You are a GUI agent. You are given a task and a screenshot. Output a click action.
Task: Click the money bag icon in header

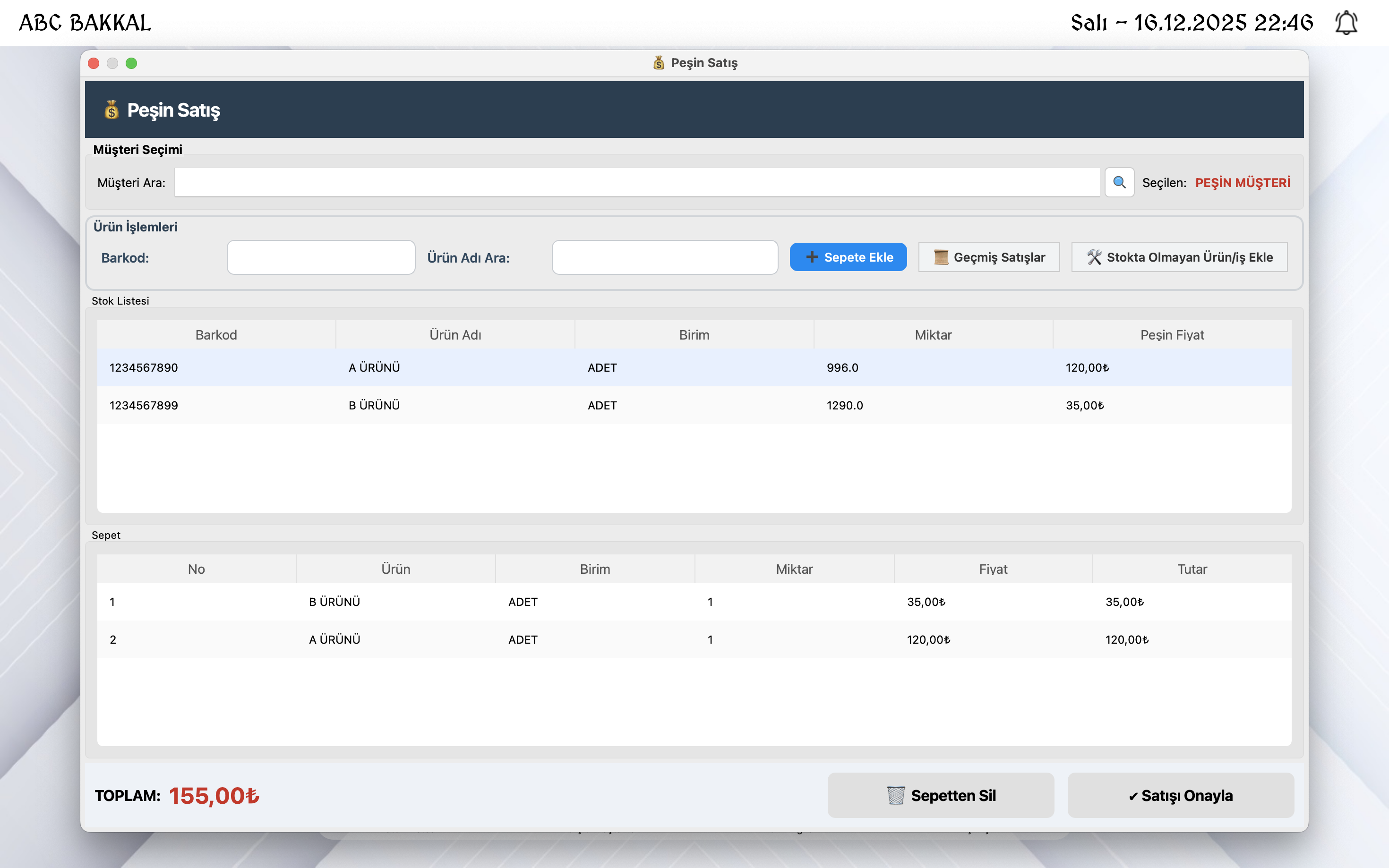tap(111, 110)
